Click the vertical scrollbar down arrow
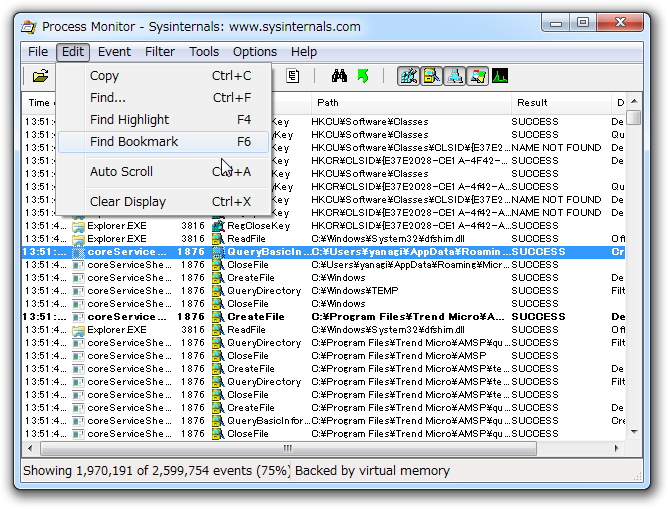Viewport: 668px width, 509px height. click(634, 432)
